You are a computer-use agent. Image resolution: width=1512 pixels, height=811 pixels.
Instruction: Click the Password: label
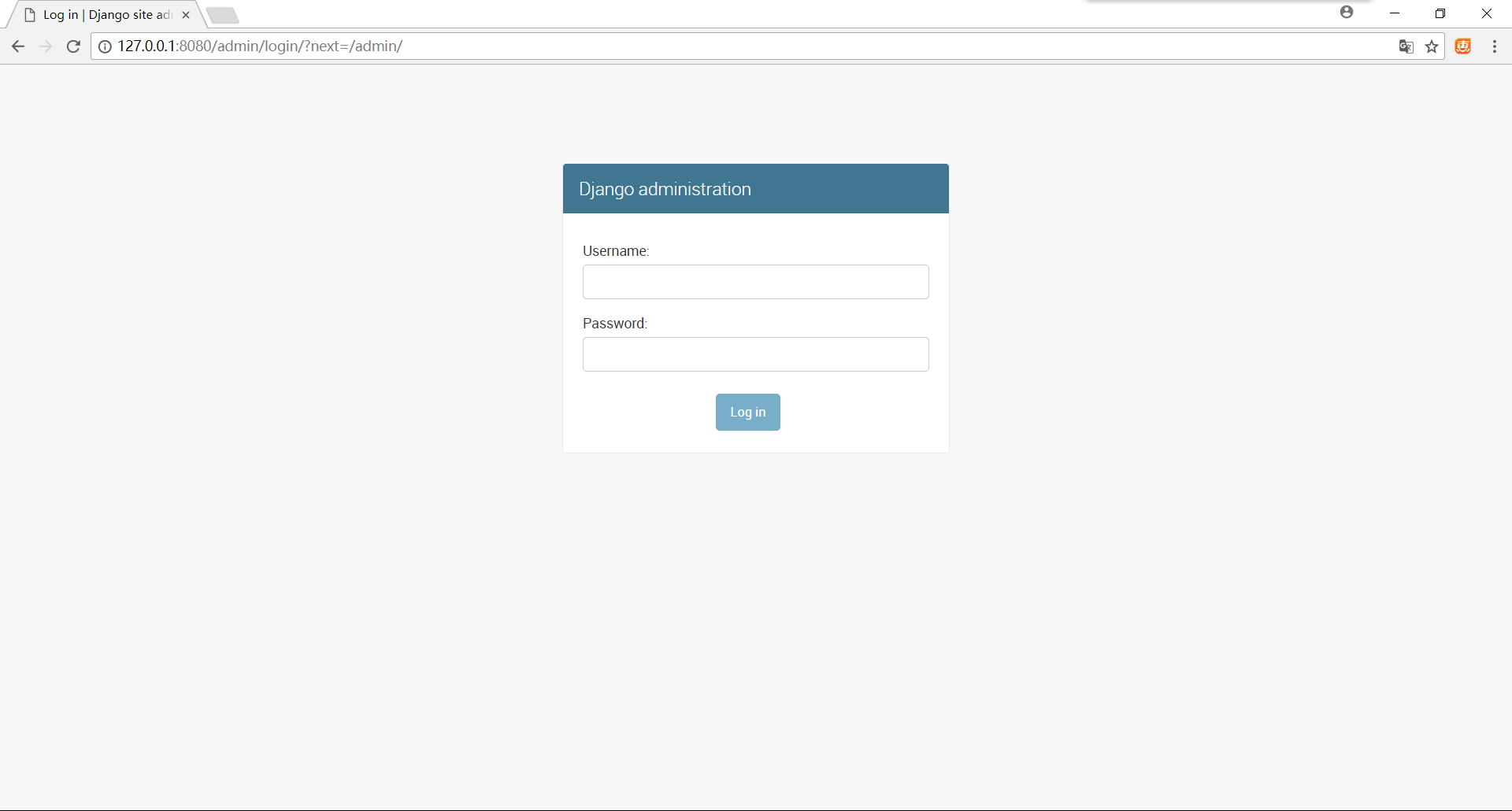615,324
